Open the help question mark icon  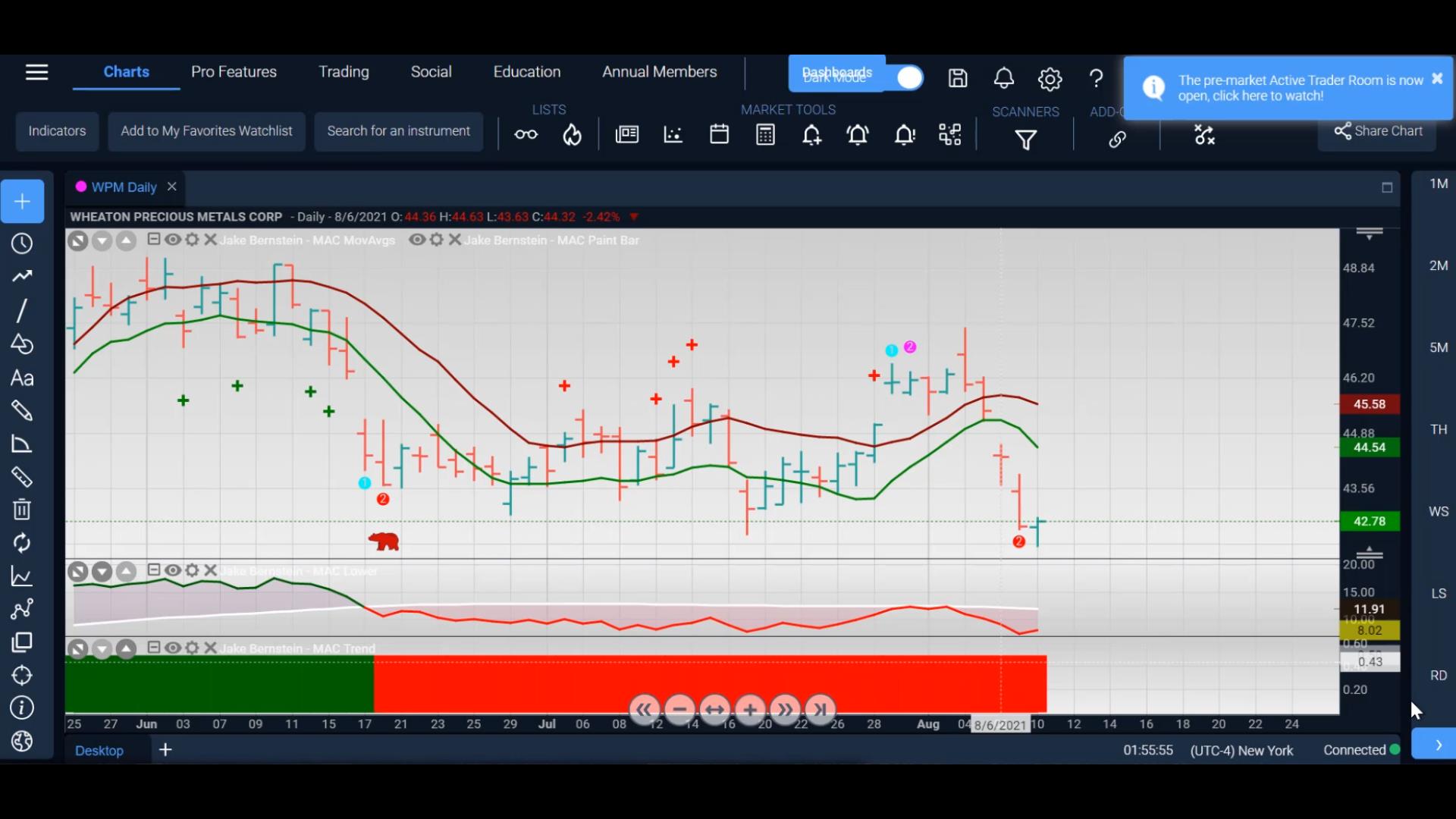tap(1096, 78)
